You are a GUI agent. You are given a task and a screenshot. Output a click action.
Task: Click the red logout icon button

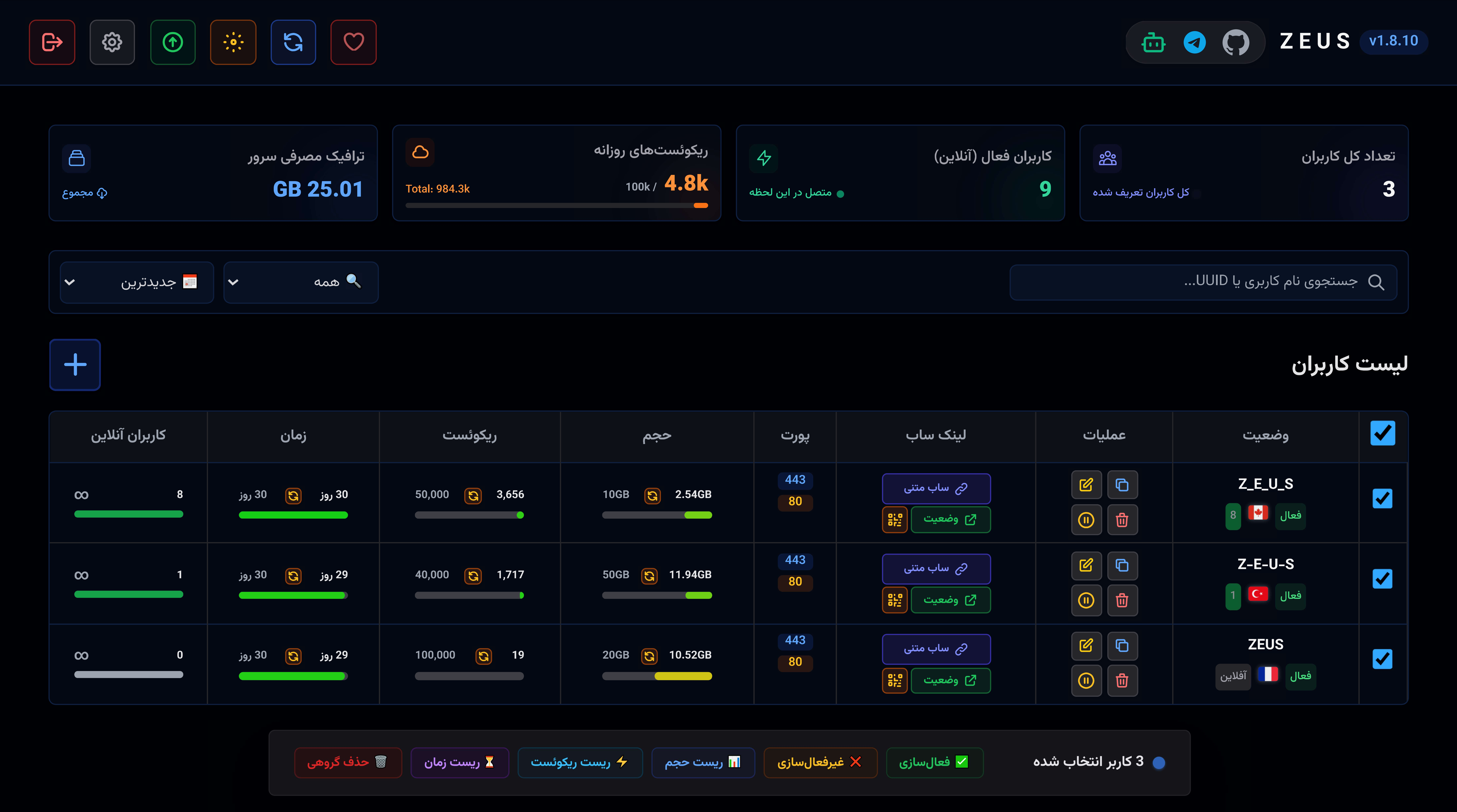[x=52, y=42]
